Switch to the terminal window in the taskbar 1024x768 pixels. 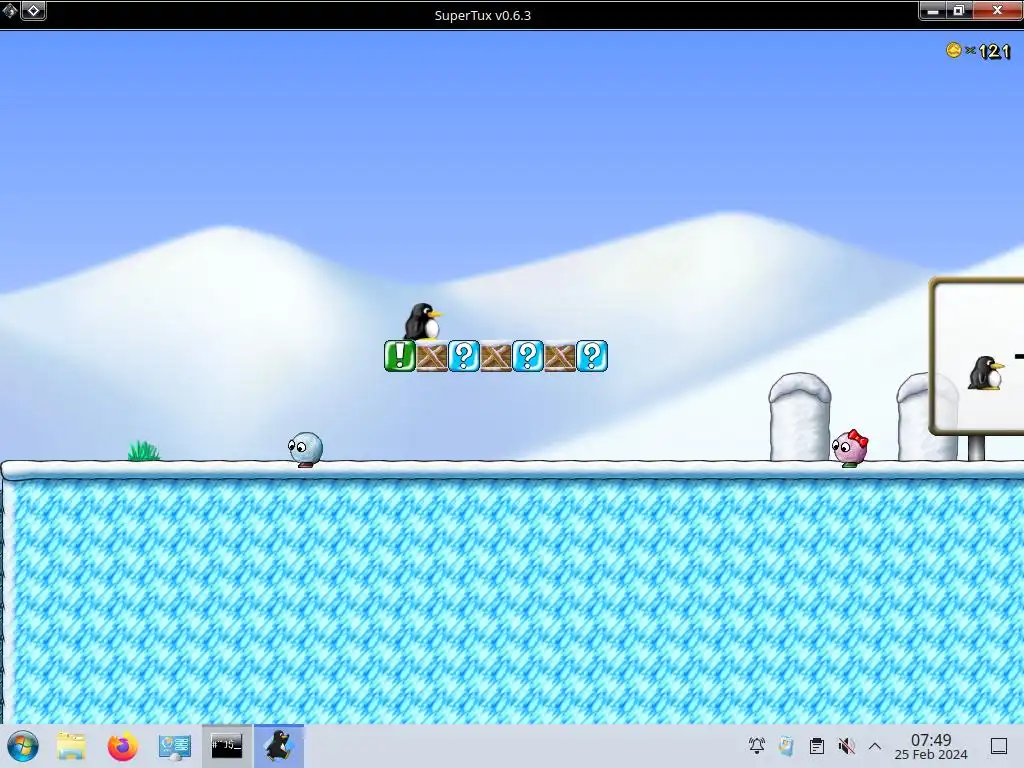pos(227,746)
